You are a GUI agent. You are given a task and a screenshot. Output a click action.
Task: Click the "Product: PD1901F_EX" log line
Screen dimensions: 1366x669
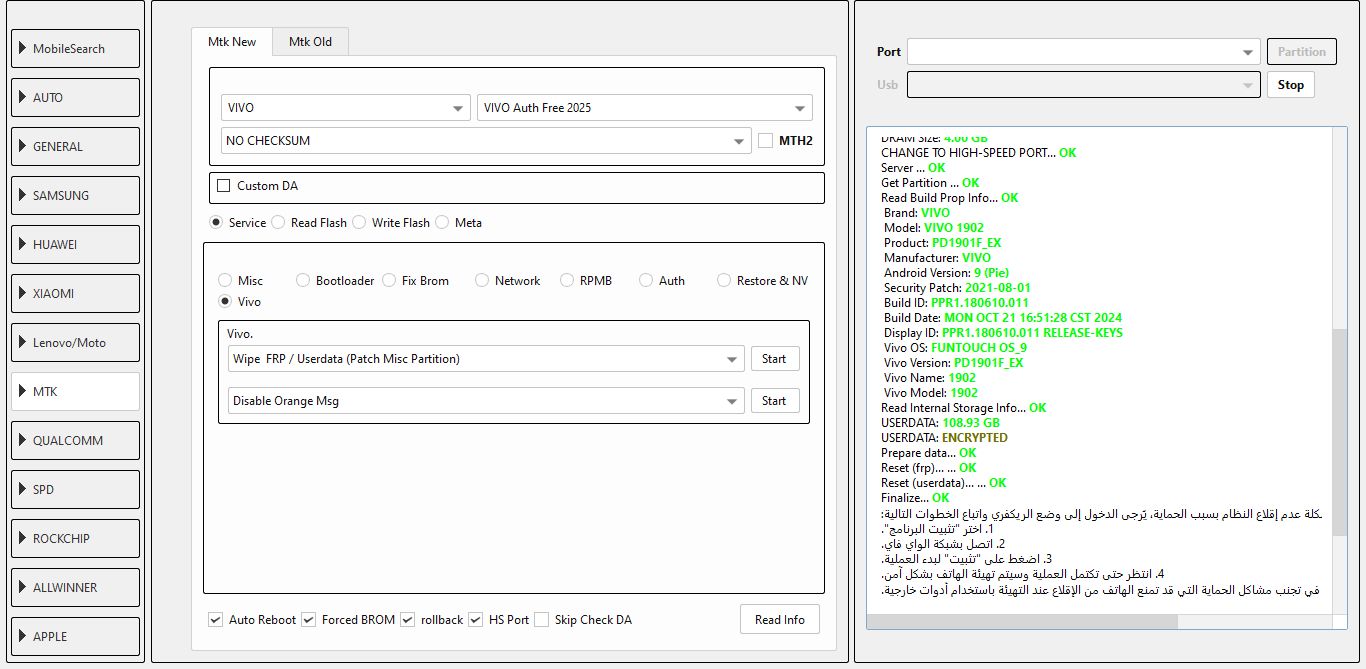pyautogui.click(x=942, y=243)
